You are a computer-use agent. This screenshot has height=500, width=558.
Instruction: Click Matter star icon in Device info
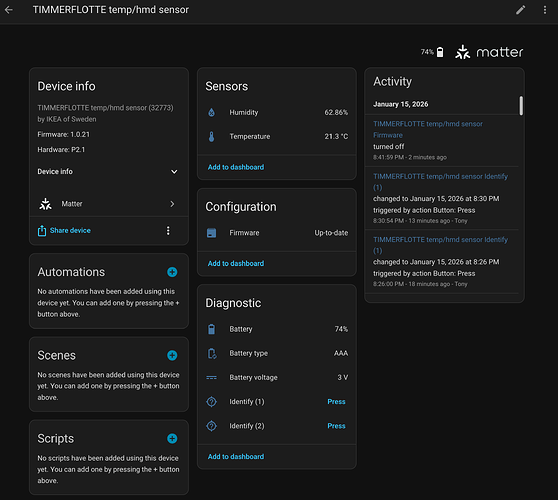[46, 204]
